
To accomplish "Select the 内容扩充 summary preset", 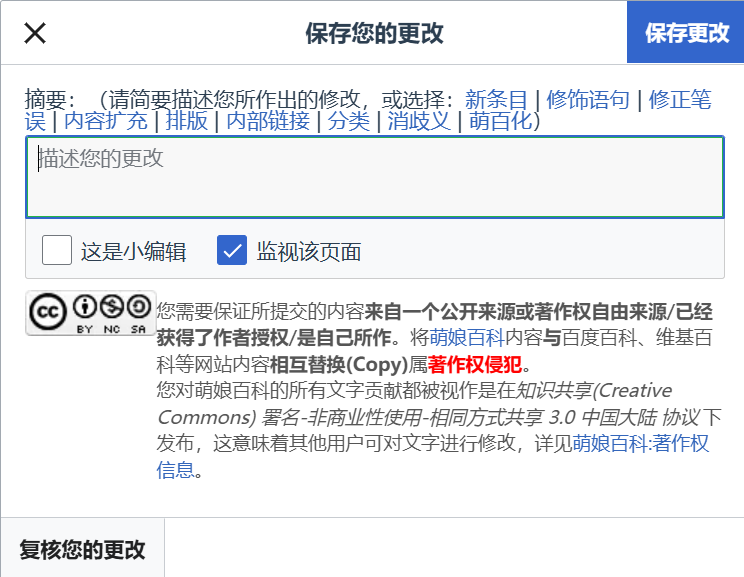I will click(106, 122).
